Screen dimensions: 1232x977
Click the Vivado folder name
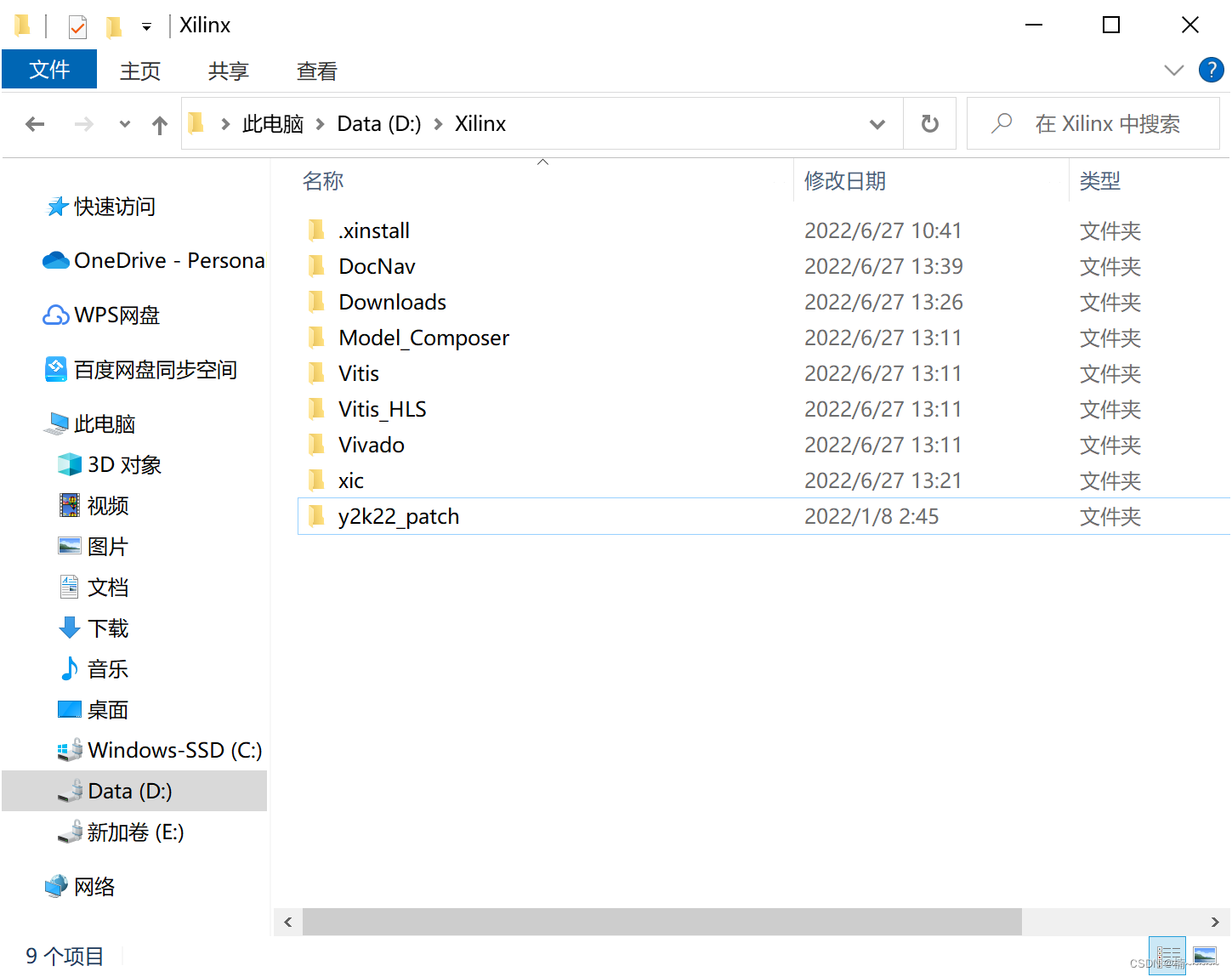click(x=372, y=445)
